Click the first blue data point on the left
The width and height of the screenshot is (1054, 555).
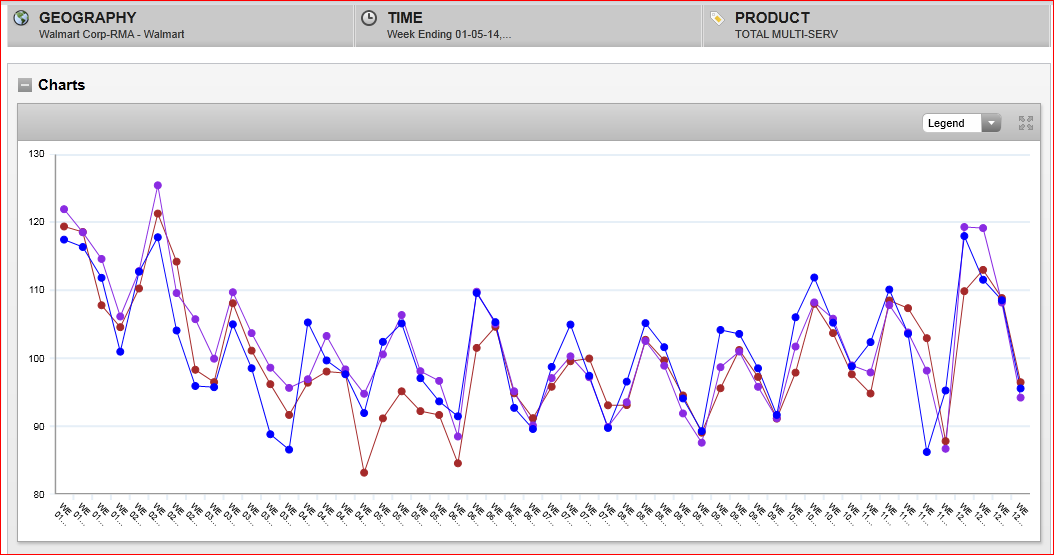[64, 240]
